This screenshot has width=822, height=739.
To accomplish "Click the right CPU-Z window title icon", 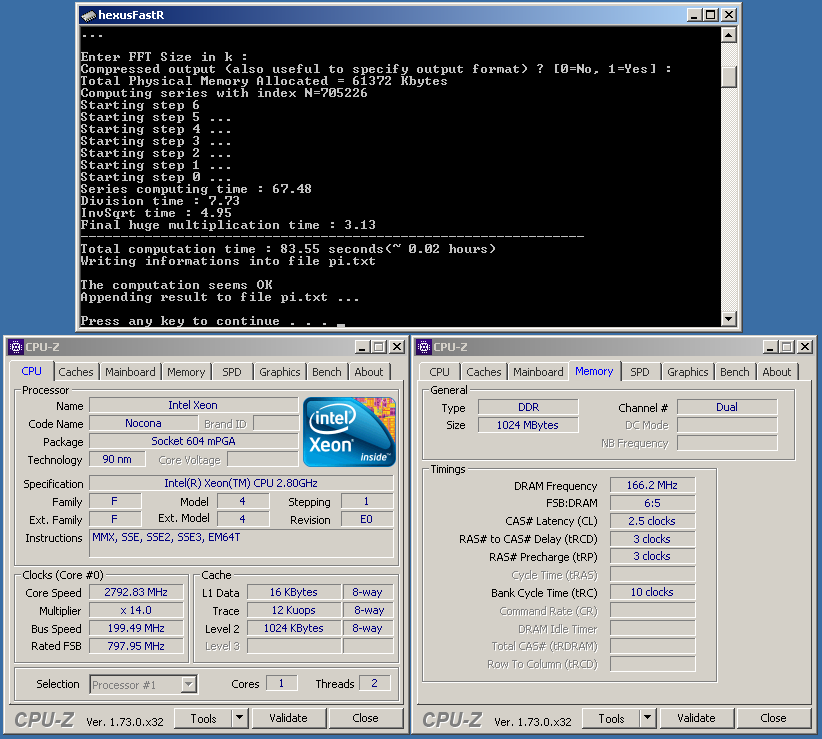I will click(x=424, y=347).
